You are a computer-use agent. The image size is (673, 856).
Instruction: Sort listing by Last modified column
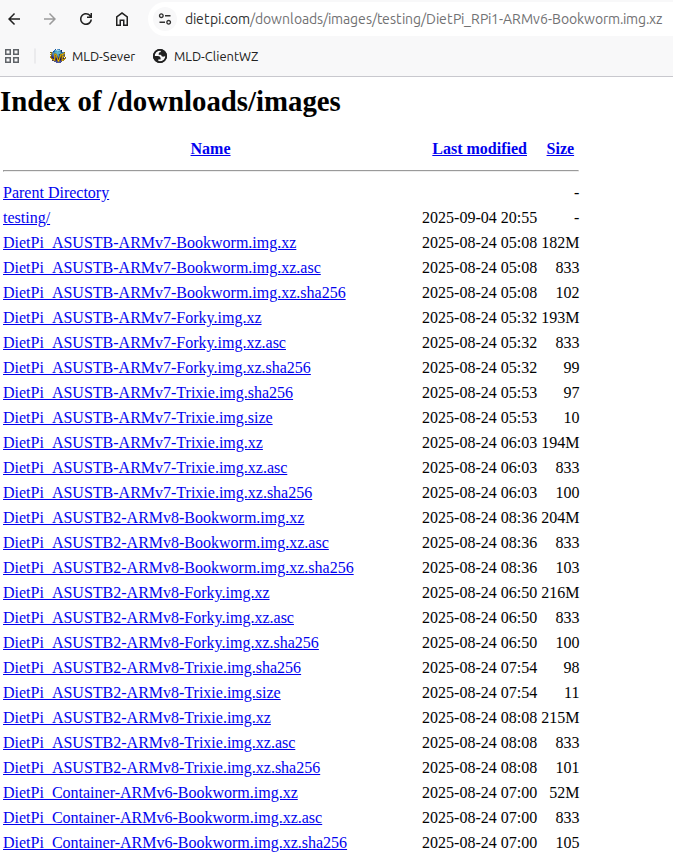tap(479, 149)
